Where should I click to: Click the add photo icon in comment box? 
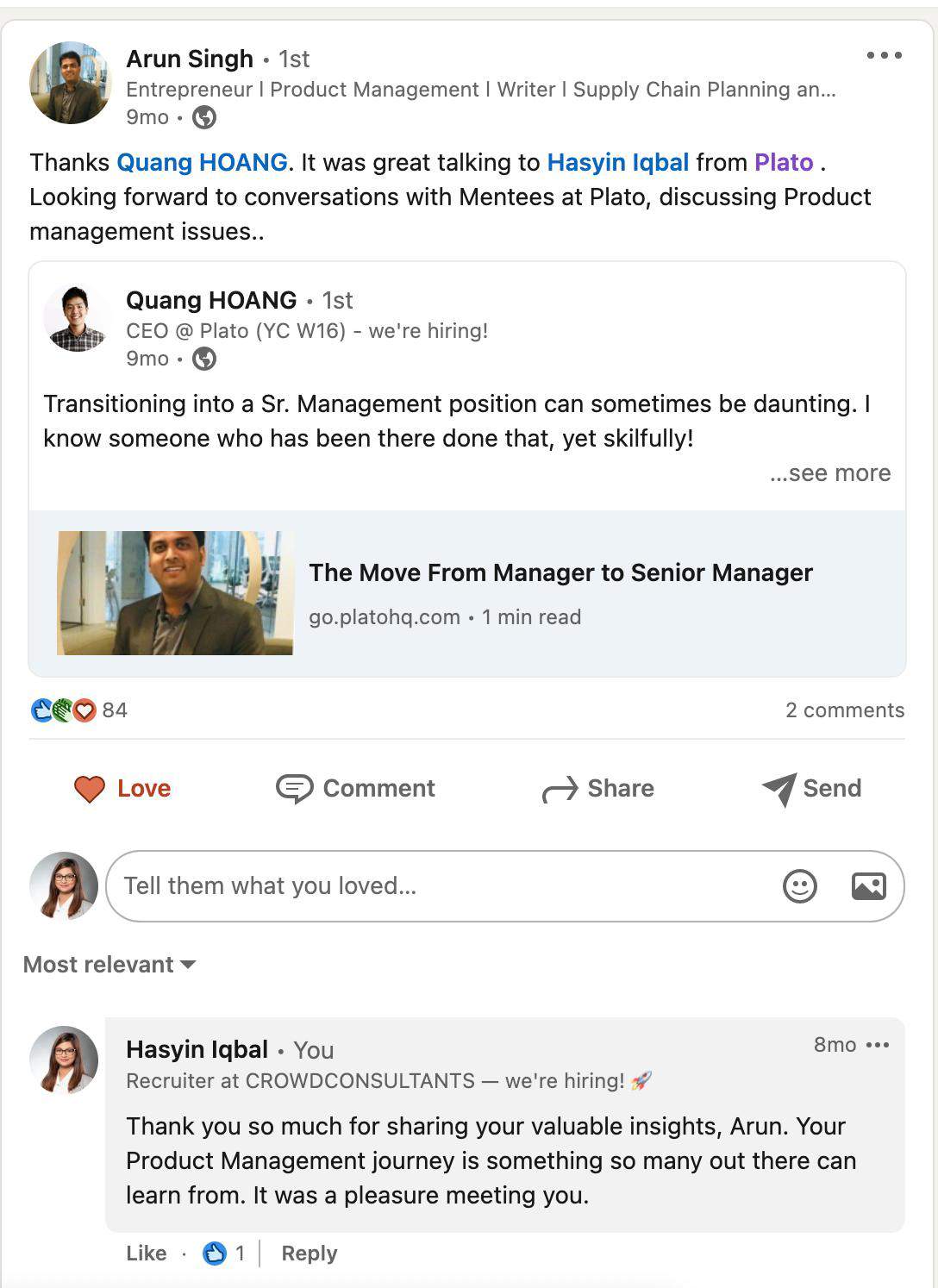tap(868, 886)
